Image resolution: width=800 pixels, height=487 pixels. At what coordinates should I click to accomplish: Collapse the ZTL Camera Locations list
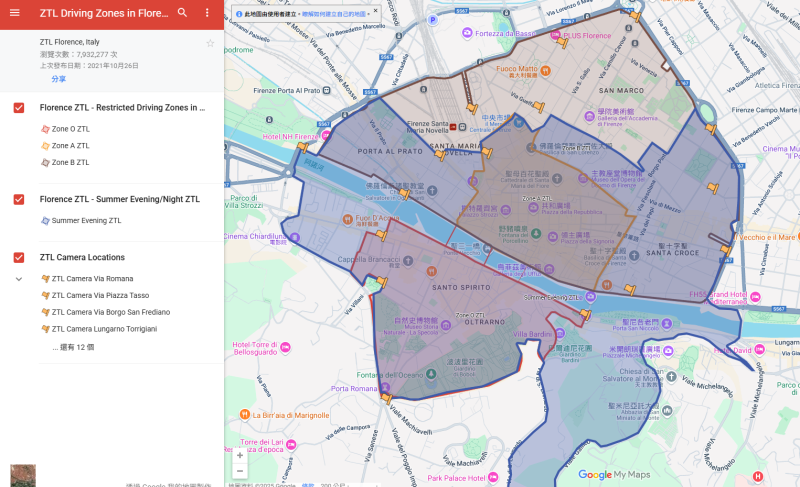18,279
